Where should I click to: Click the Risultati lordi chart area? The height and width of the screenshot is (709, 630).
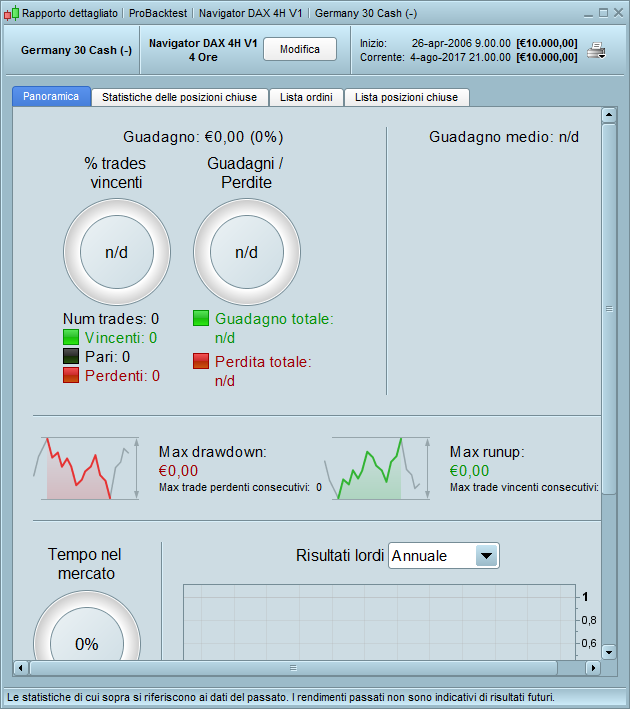pos(379,622)
